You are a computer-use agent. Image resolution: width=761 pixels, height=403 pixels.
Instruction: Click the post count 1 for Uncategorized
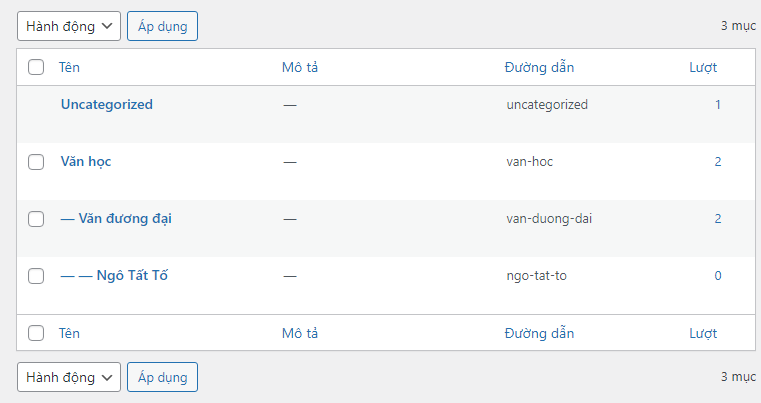[x=717, y=104]
